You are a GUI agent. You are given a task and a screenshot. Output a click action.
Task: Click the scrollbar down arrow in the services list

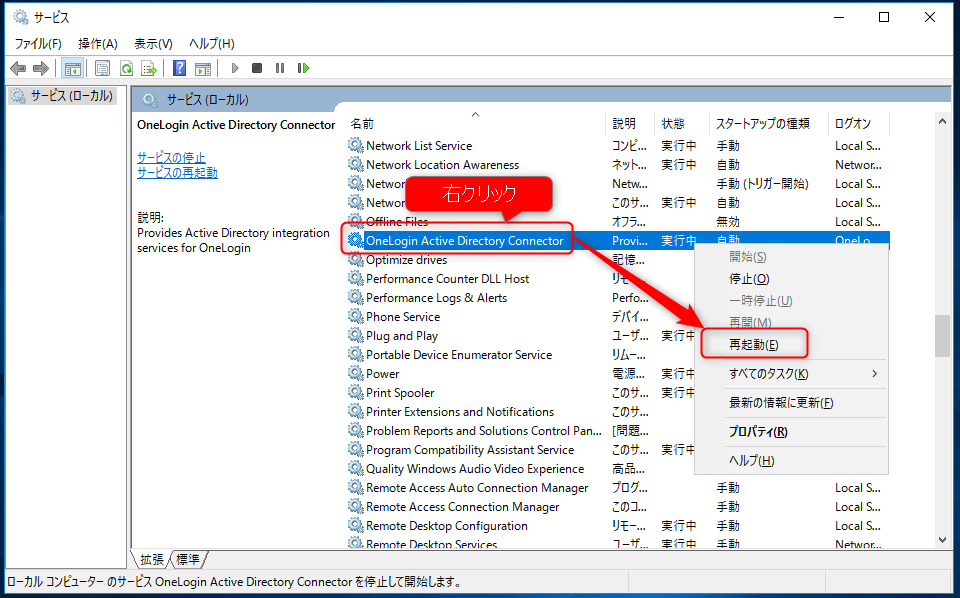click(942, 539)
